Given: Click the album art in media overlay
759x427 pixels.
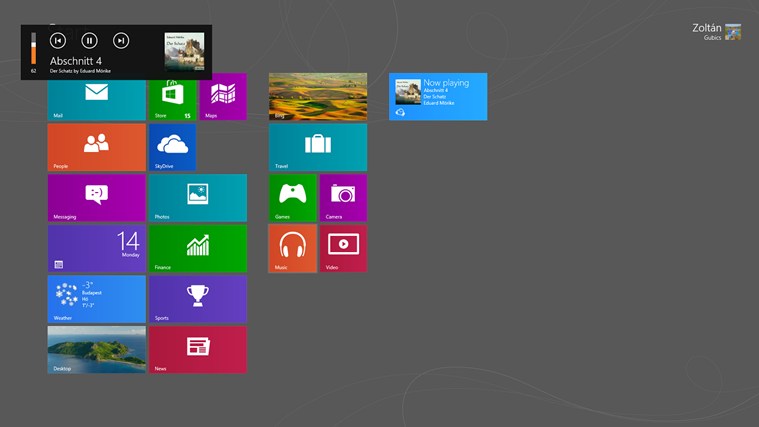Looking at the screenshot, I should 184,51.
